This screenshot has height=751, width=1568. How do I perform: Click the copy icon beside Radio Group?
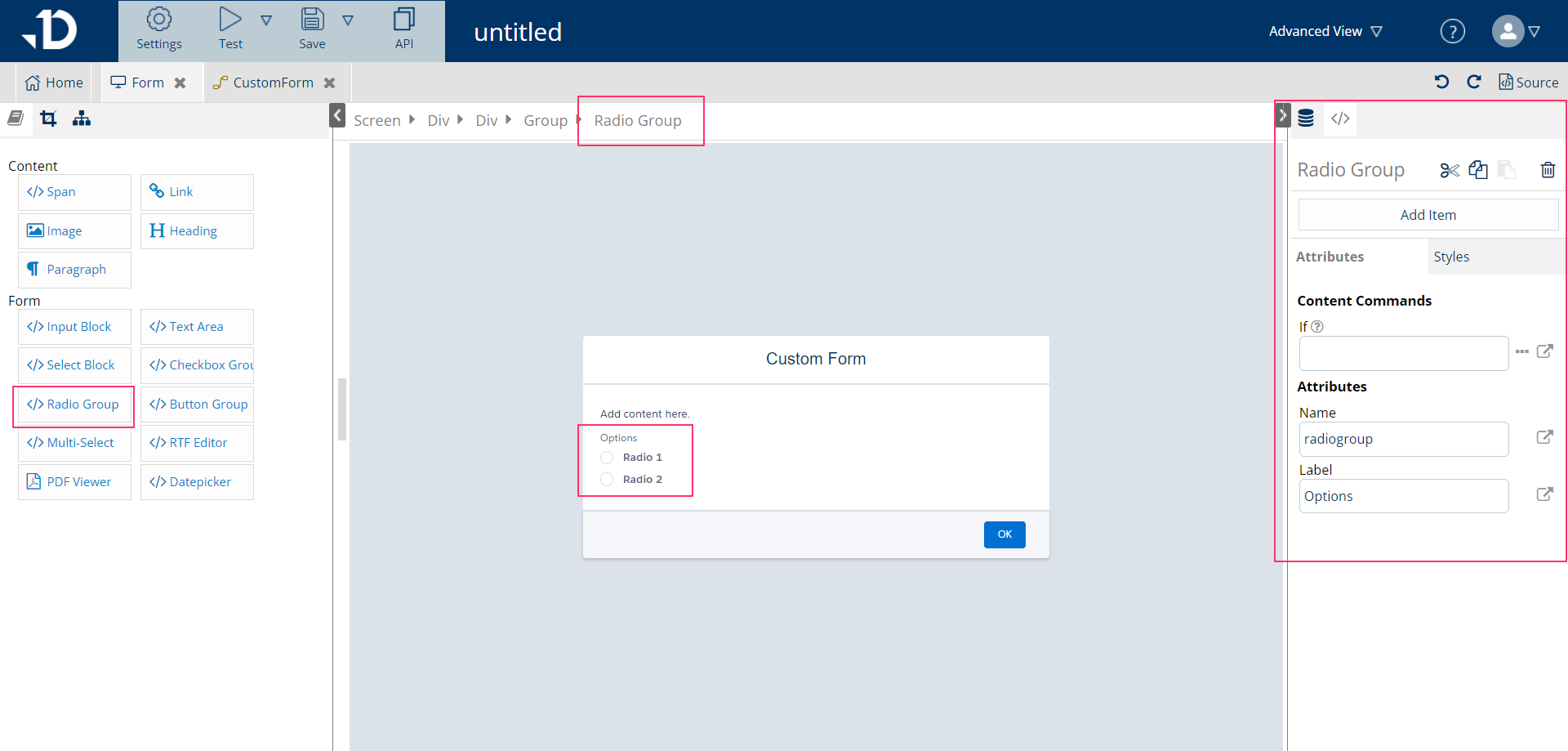coord(1478,170)
